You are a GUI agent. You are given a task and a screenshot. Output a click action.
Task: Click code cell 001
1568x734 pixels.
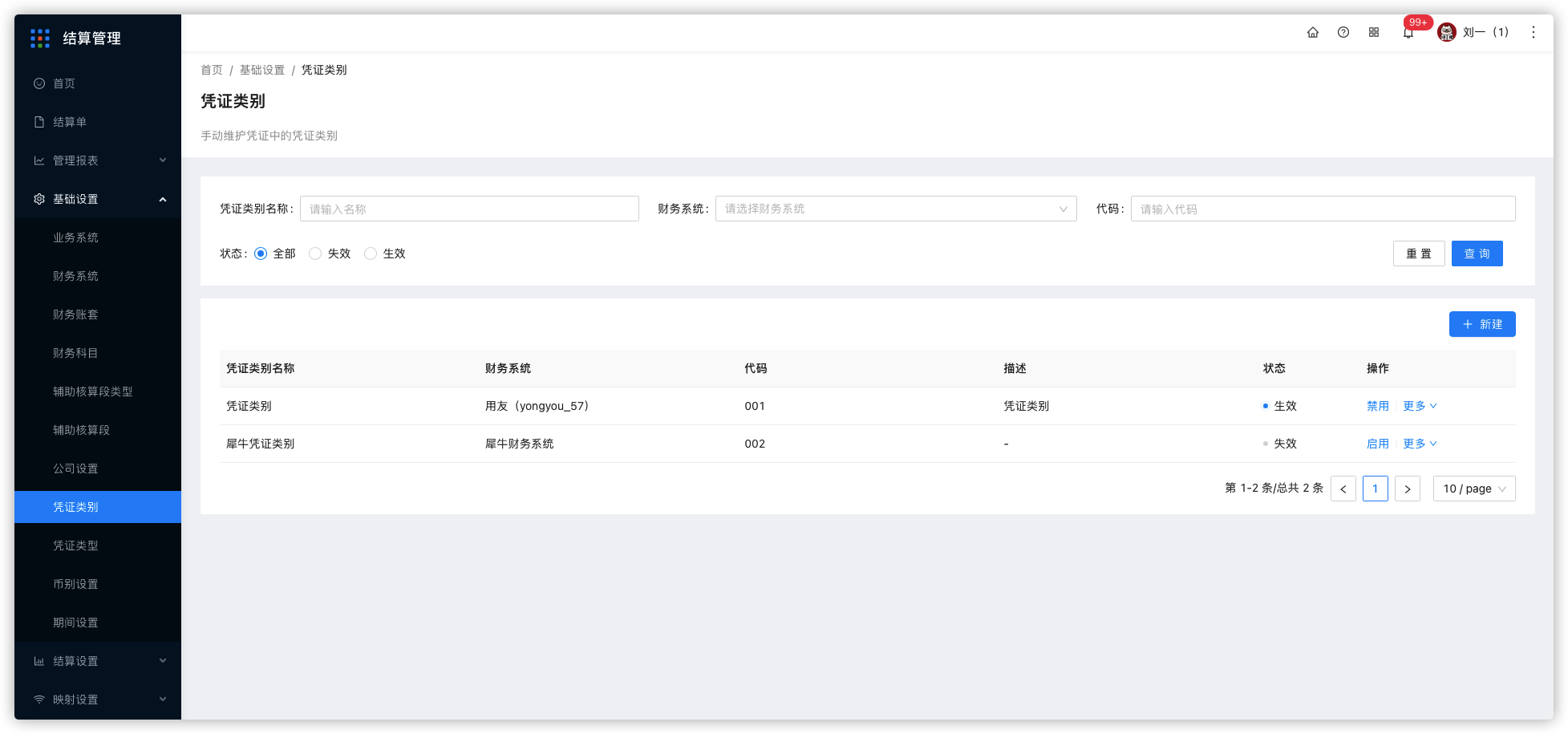pyautogui.click(x=755, y=406)
